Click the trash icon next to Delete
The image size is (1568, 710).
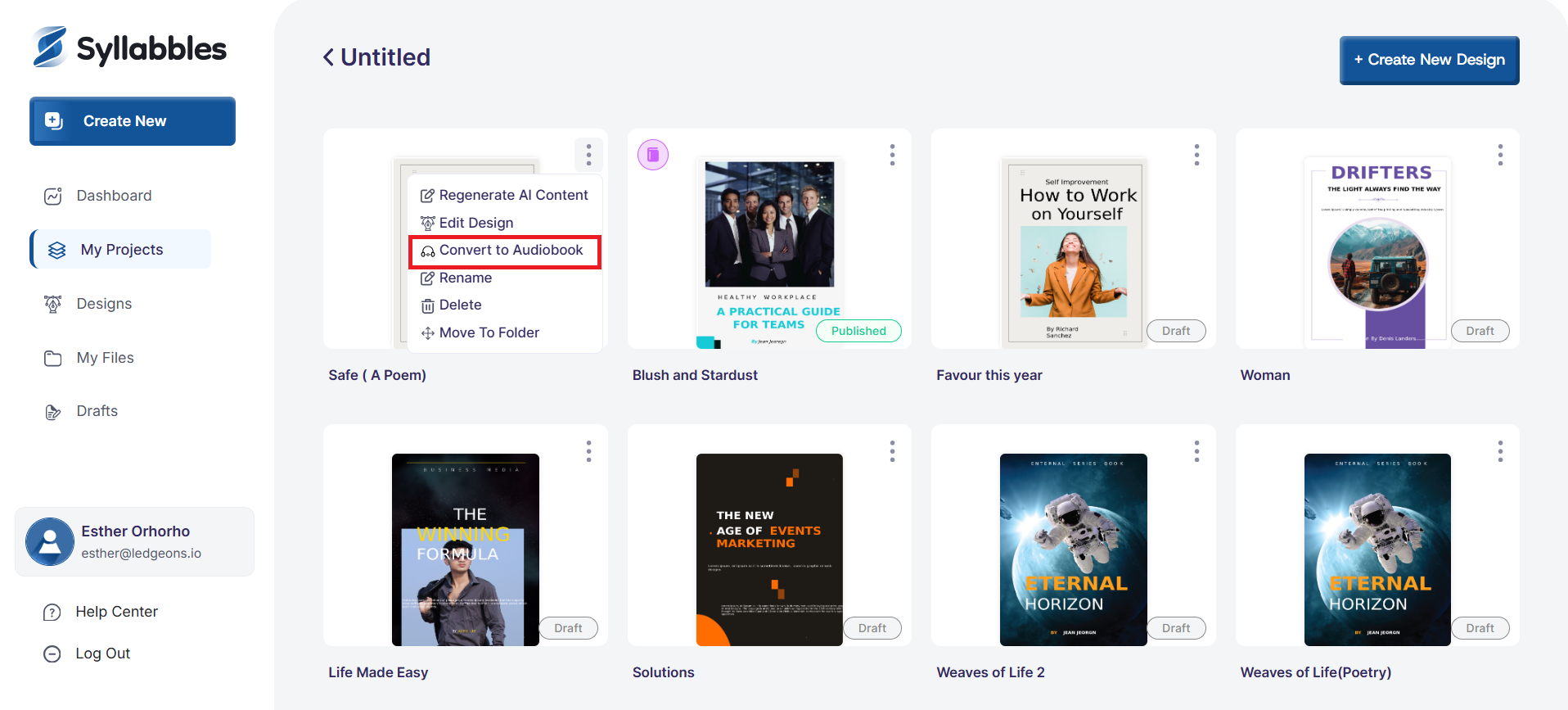click(428, 305)
